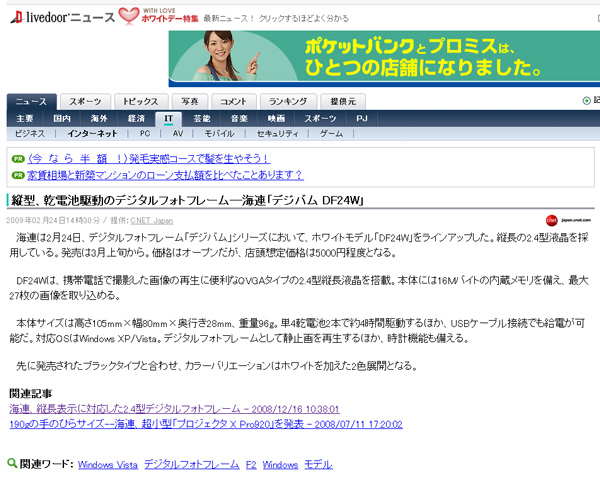600x479 pixels.
Task: Open the インターネット subcategory
Action: coord(92,134)
